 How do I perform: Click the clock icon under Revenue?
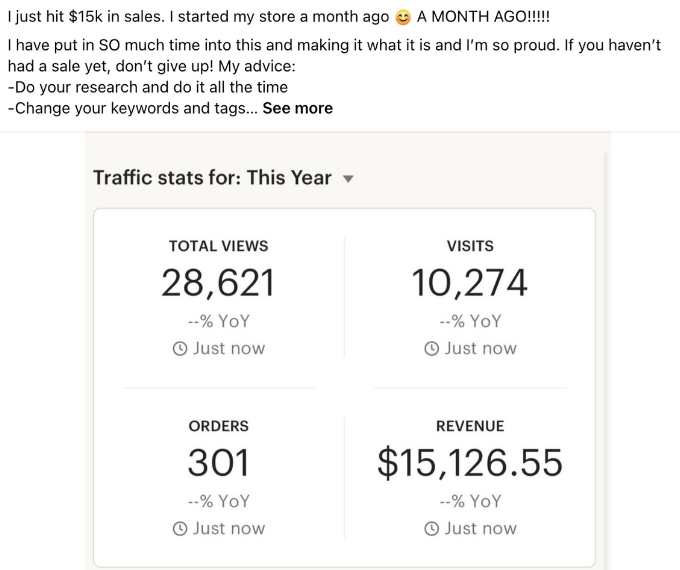pyautogui.click(x=432, y=528)
